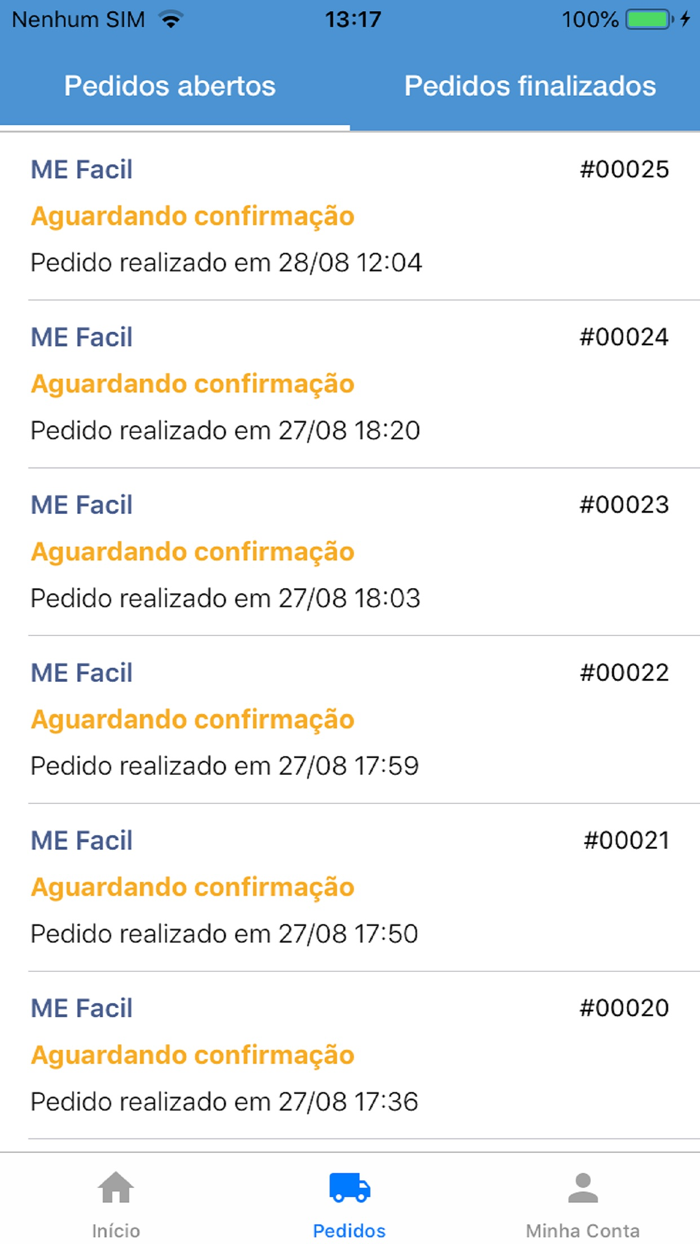This screenshot has width=700, height=1244.
Task: Open order #00024 placed at 18:20
Action: point(350,383)
